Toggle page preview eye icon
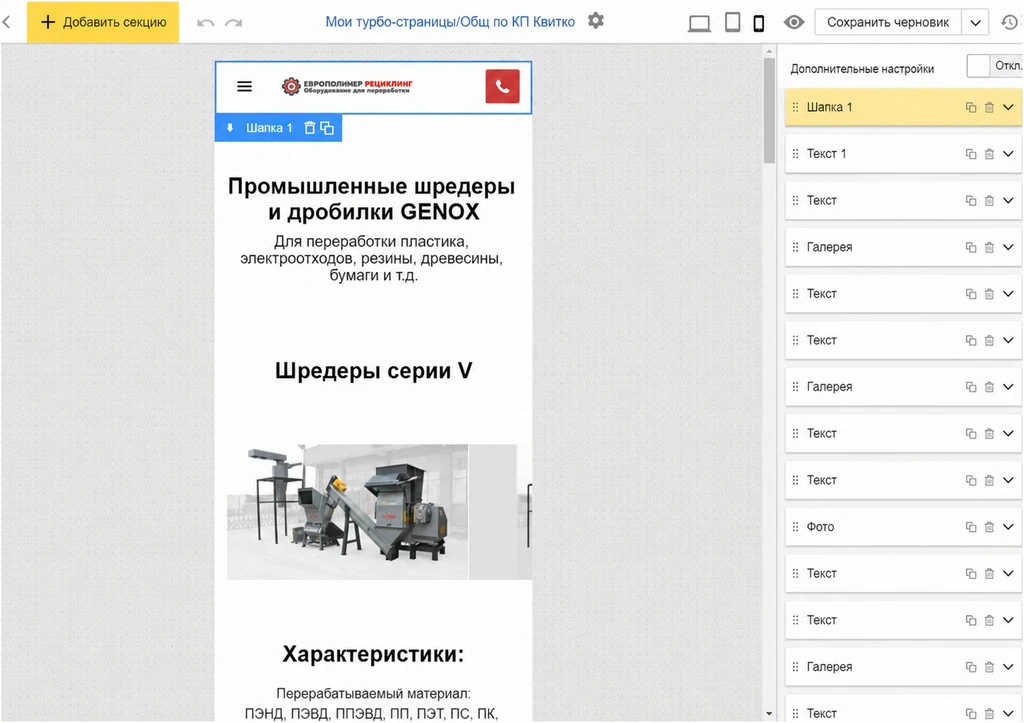This screenshot has width=1024, height=723. click(x=793, y=23)
